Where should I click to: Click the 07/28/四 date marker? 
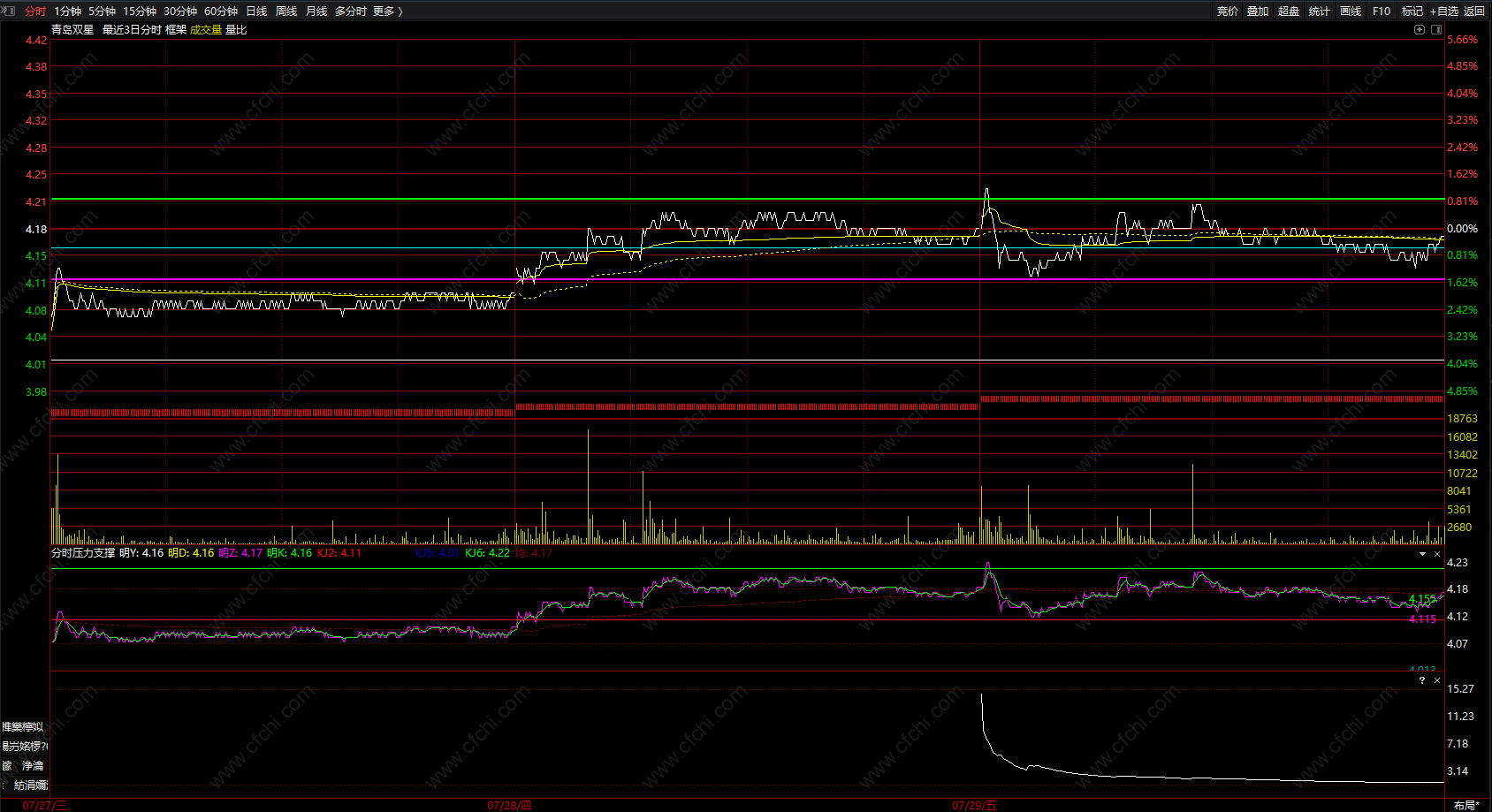click(510, 805)
